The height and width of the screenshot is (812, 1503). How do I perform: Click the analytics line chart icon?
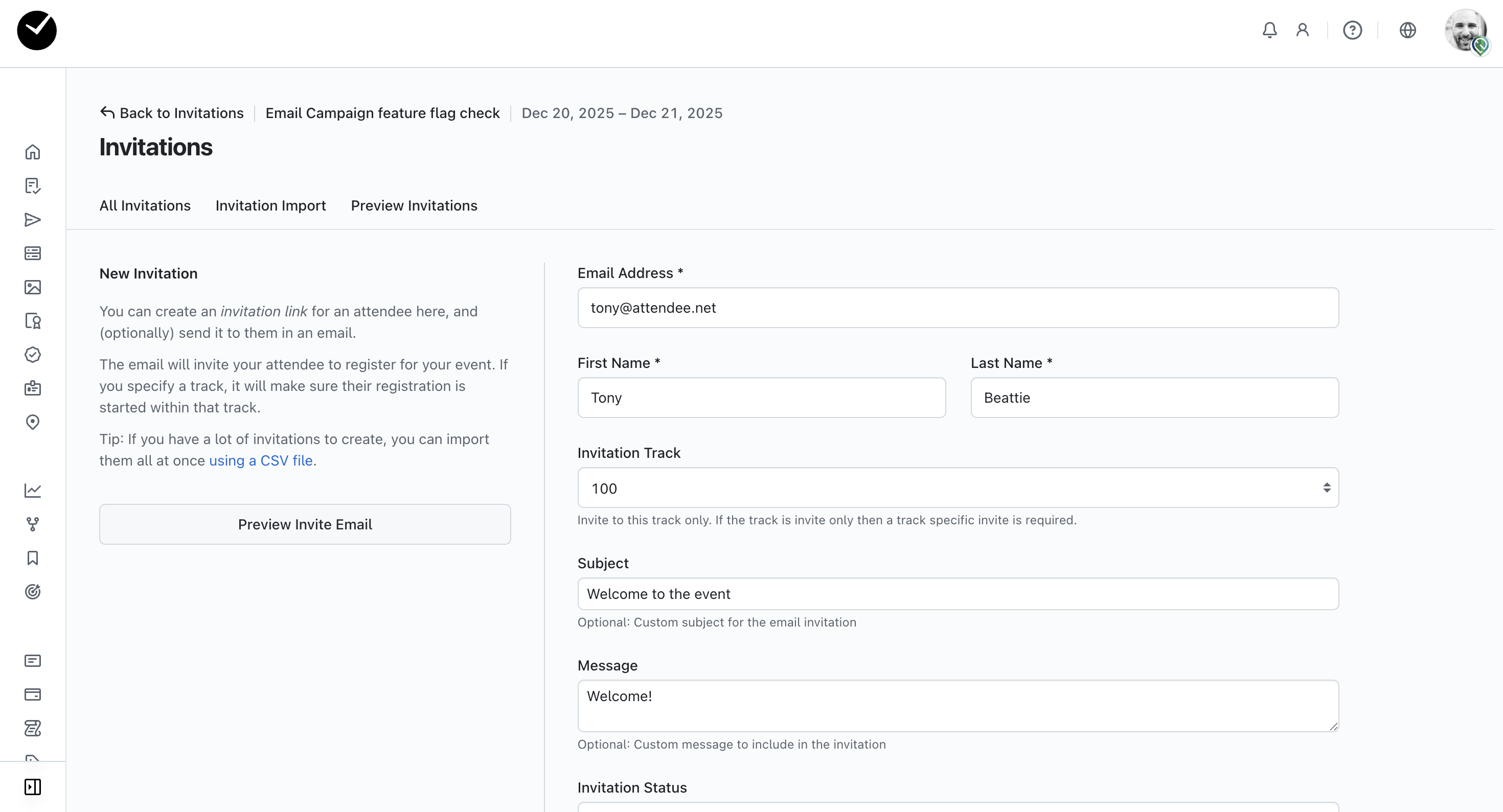(33, 491)
